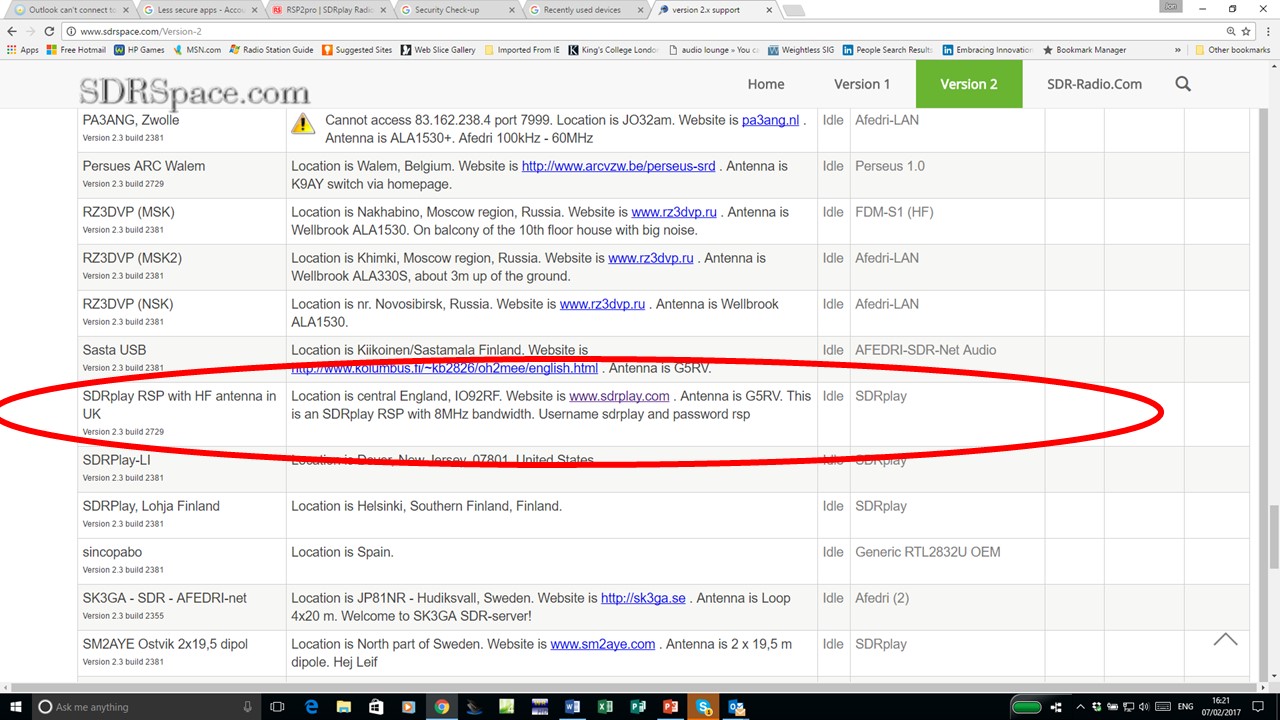Click the warning icon in PA3ANG row
The width and height of the screenshot is (1280, 720).
(x=303, y=124)
